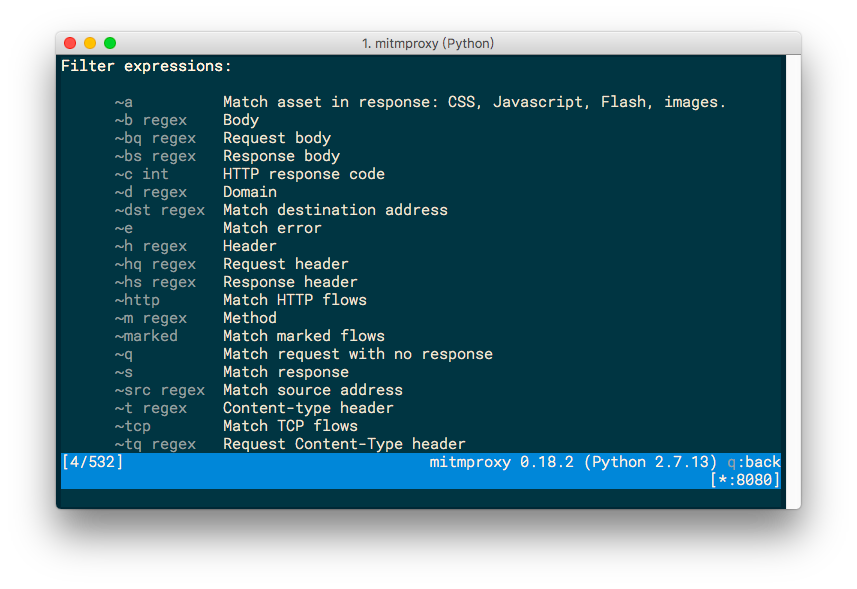Select the 'Request header' description
This screenshot has height=589, width=857.
point(286,264)
